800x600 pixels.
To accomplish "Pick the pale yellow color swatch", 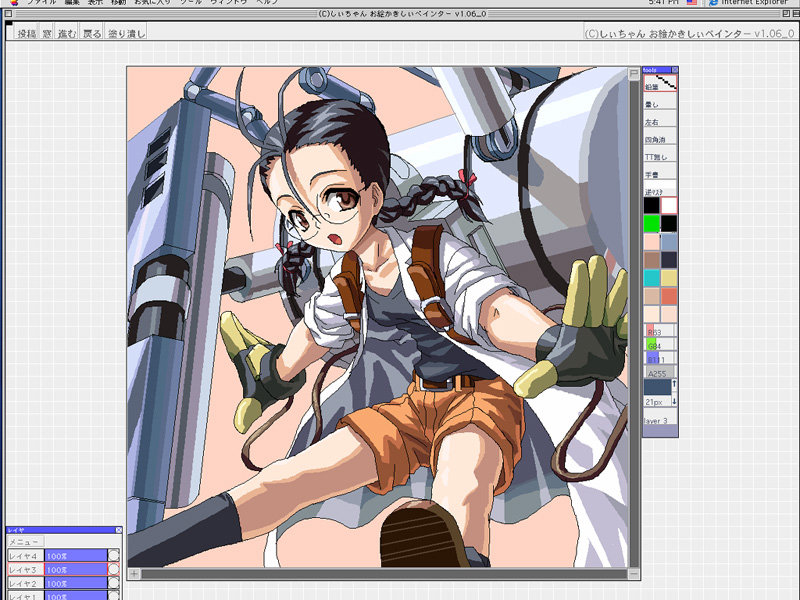I will point(669,278).
